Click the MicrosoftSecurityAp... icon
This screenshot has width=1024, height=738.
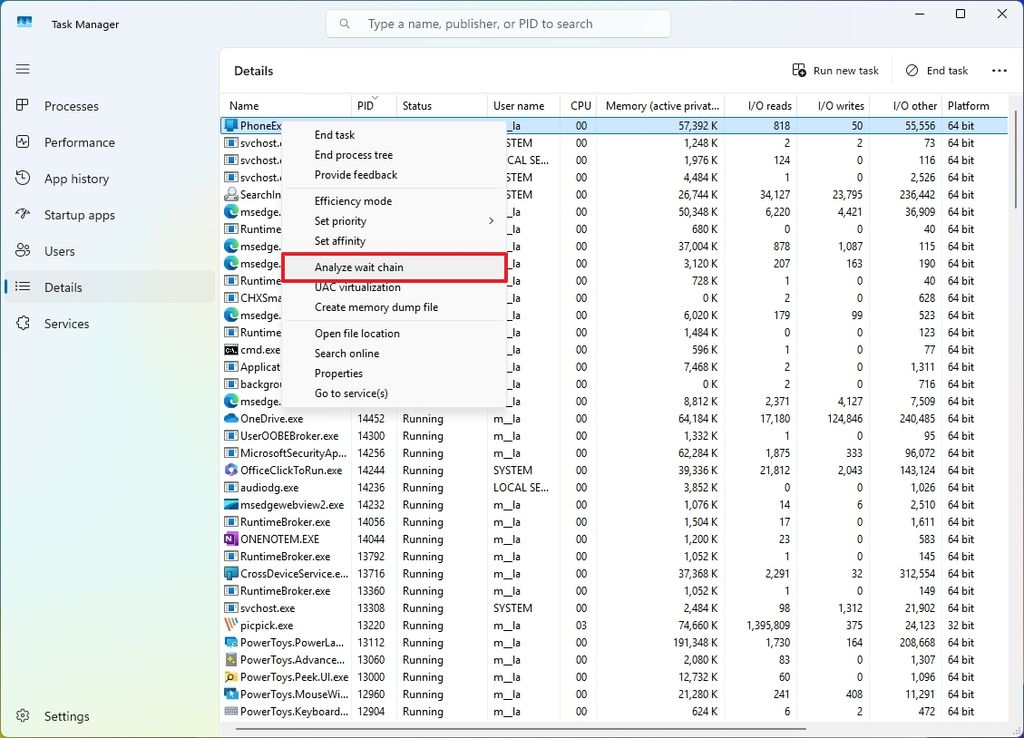231,453
